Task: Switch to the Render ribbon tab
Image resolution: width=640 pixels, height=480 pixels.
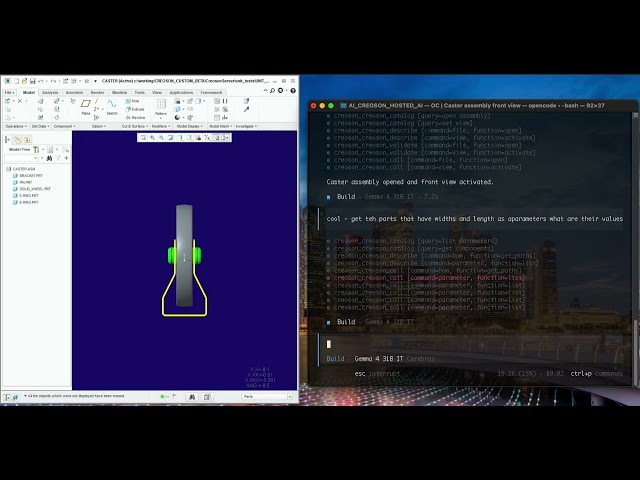Action: tap(97, 93)
